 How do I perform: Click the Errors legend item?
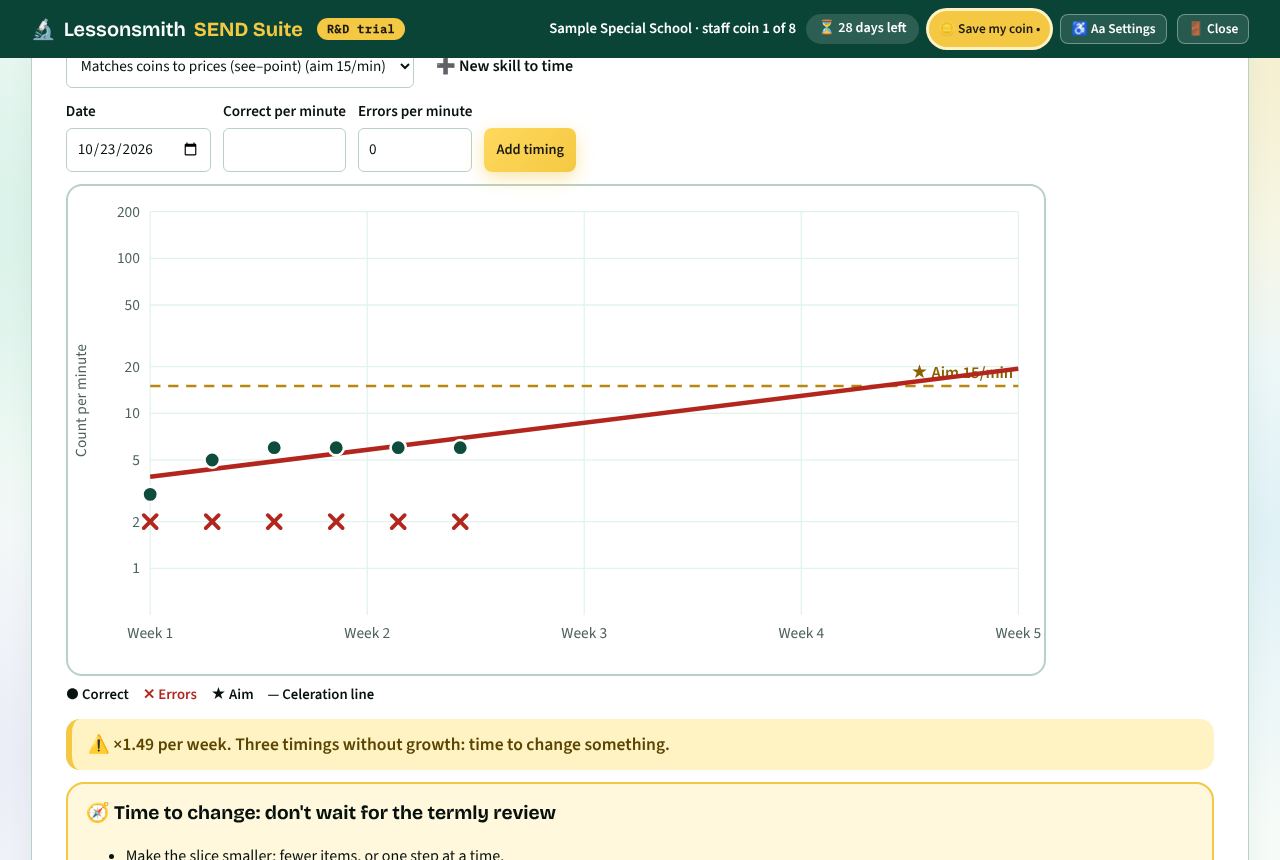point(170,694)
